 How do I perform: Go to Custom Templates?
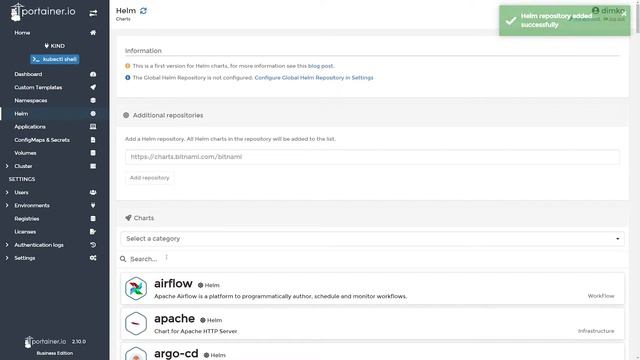[x=38, y=87]
